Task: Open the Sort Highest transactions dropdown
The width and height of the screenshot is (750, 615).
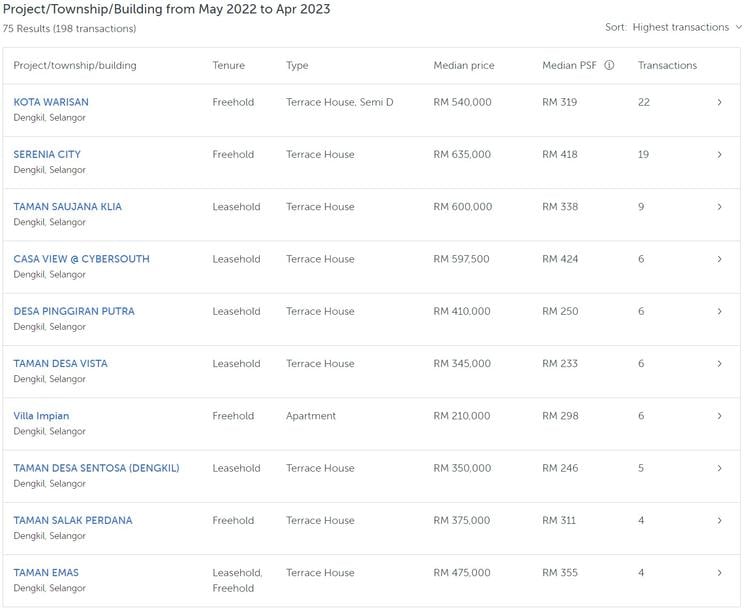Action: click(x=673, y=27)
